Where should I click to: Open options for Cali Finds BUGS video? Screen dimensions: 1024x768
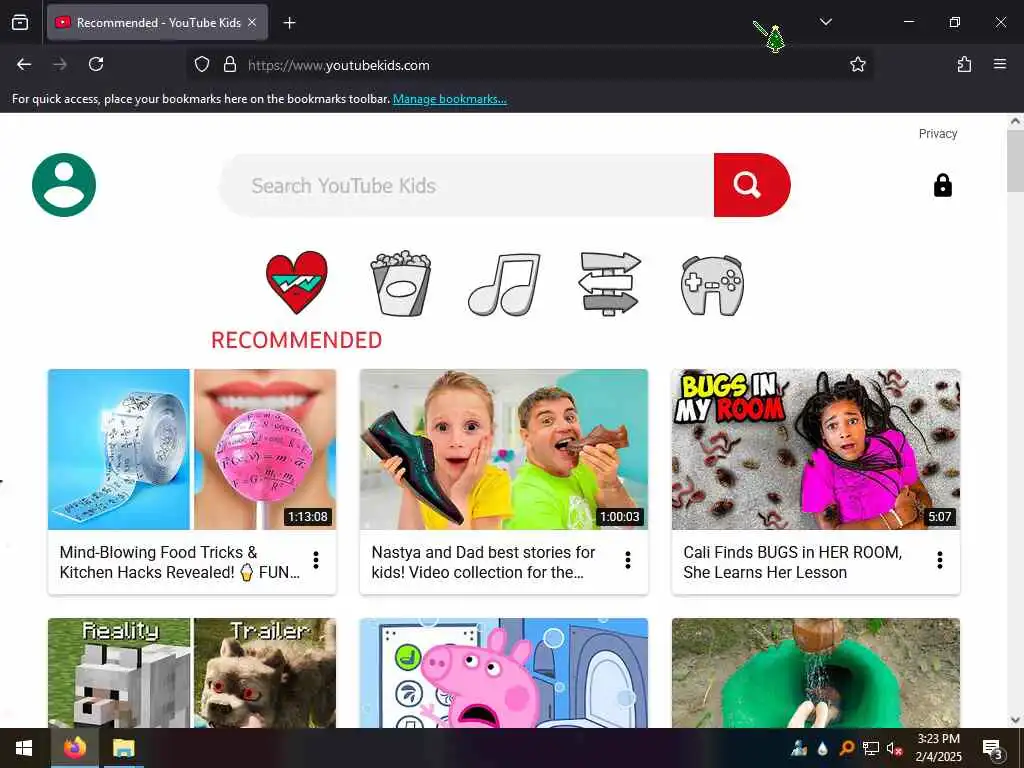click(940, 560)
